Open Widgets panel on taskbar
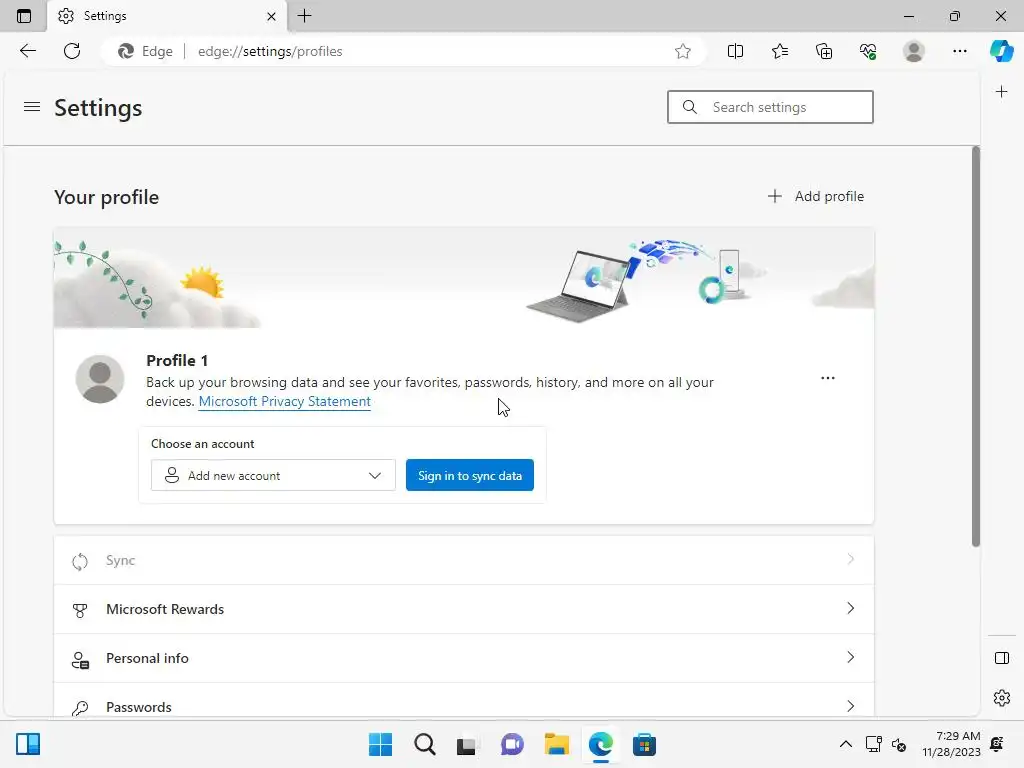Viewport: 1024px width, 768px height. coord(28,744)
